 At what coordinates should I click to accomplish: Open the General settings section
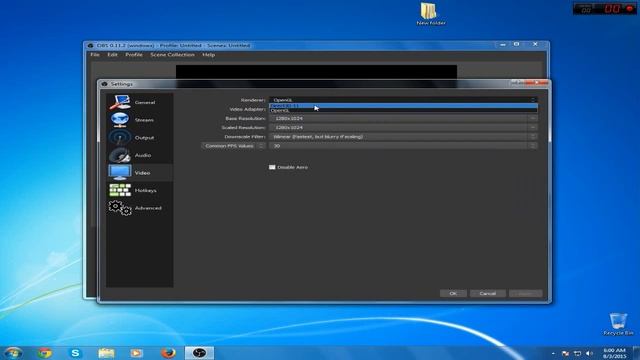pos(140,102)
